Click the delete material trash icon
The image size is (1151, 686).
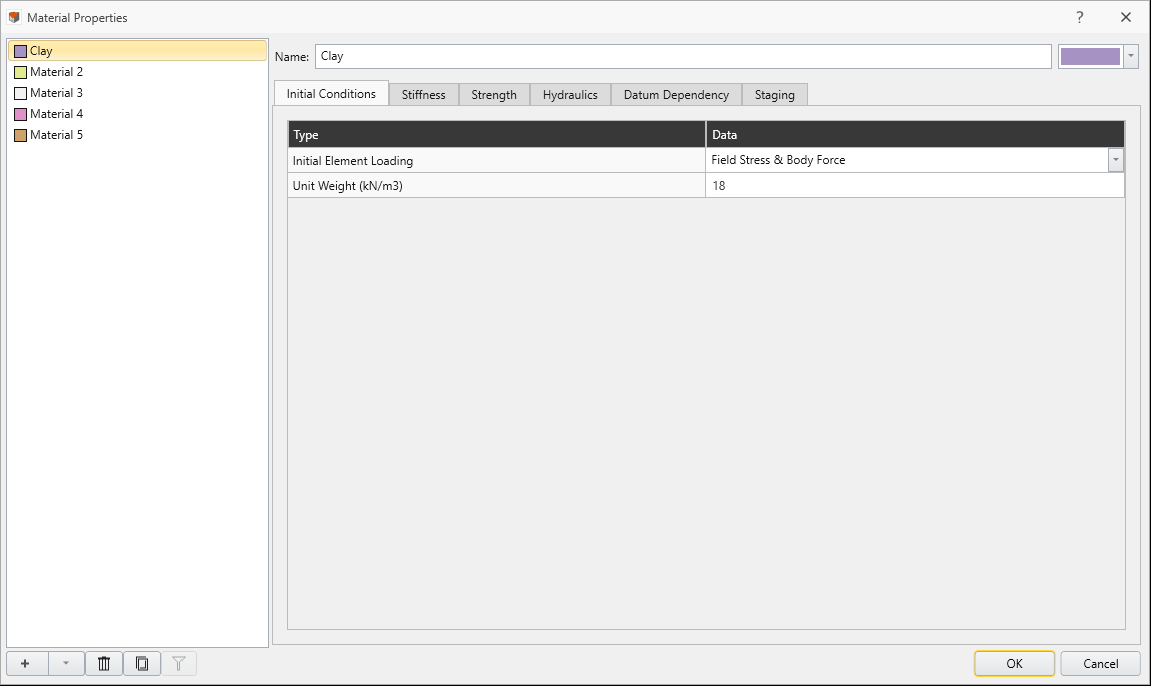[104, 663]
